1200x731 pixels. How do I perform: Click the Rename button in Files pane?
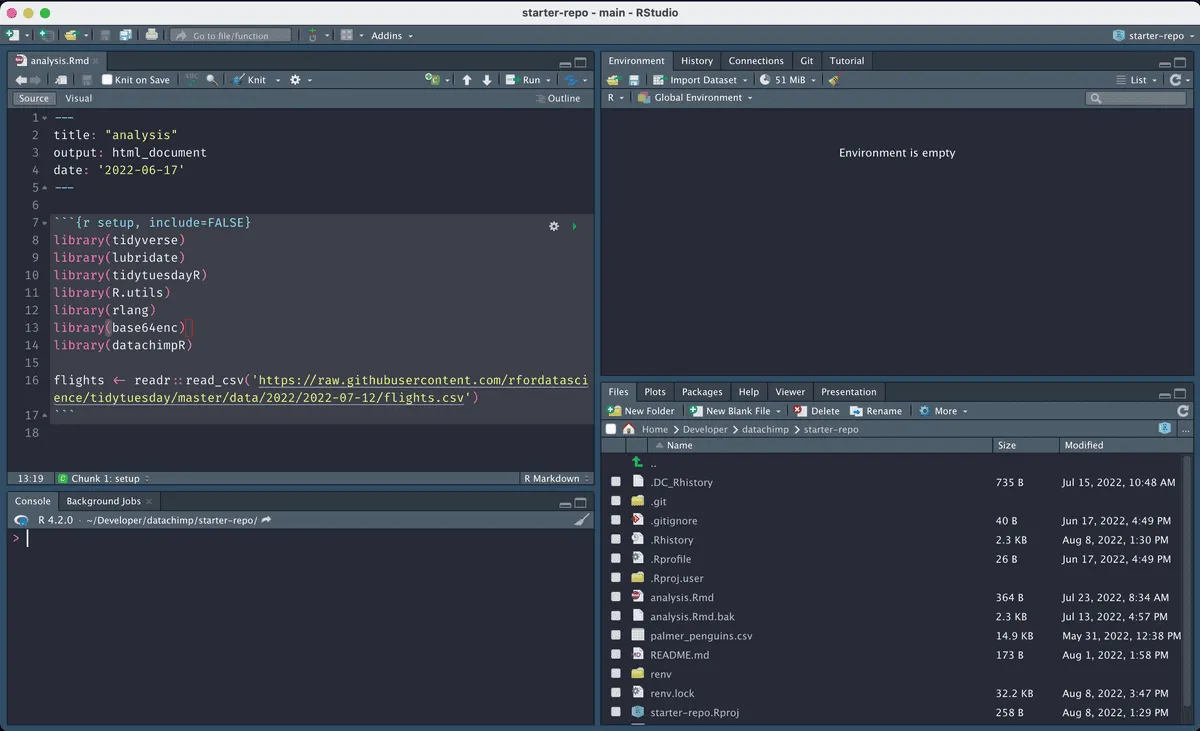coord(876,411)
